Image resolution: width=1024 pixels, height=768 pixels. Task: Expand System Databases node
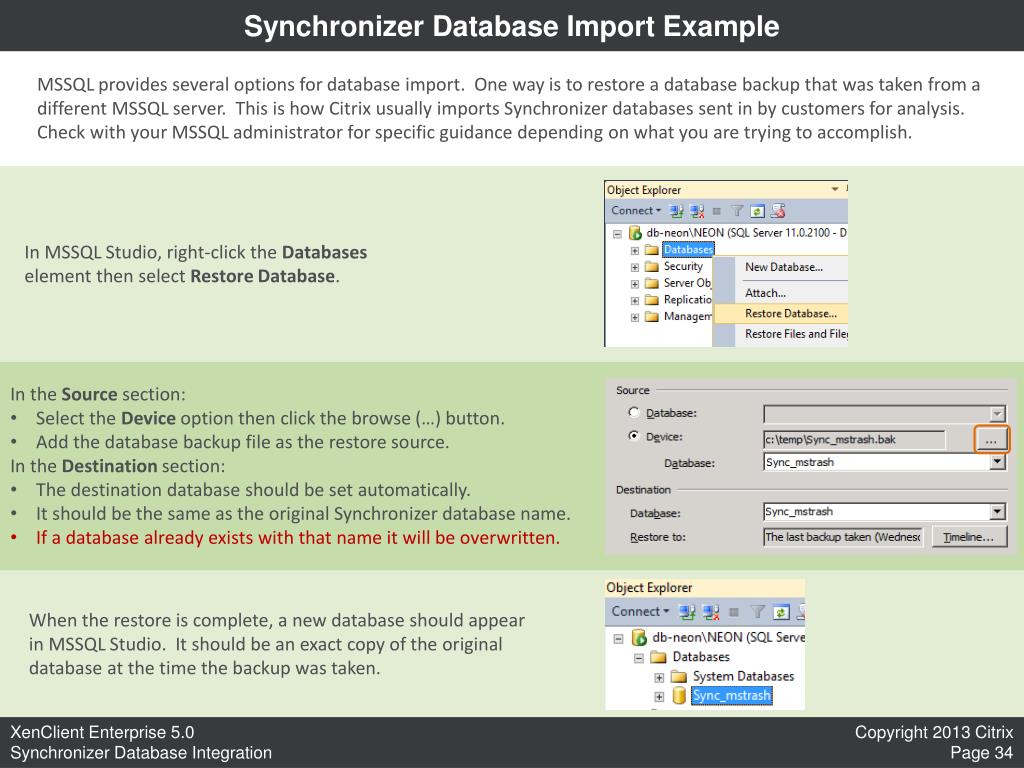click(x=659, y=677)
